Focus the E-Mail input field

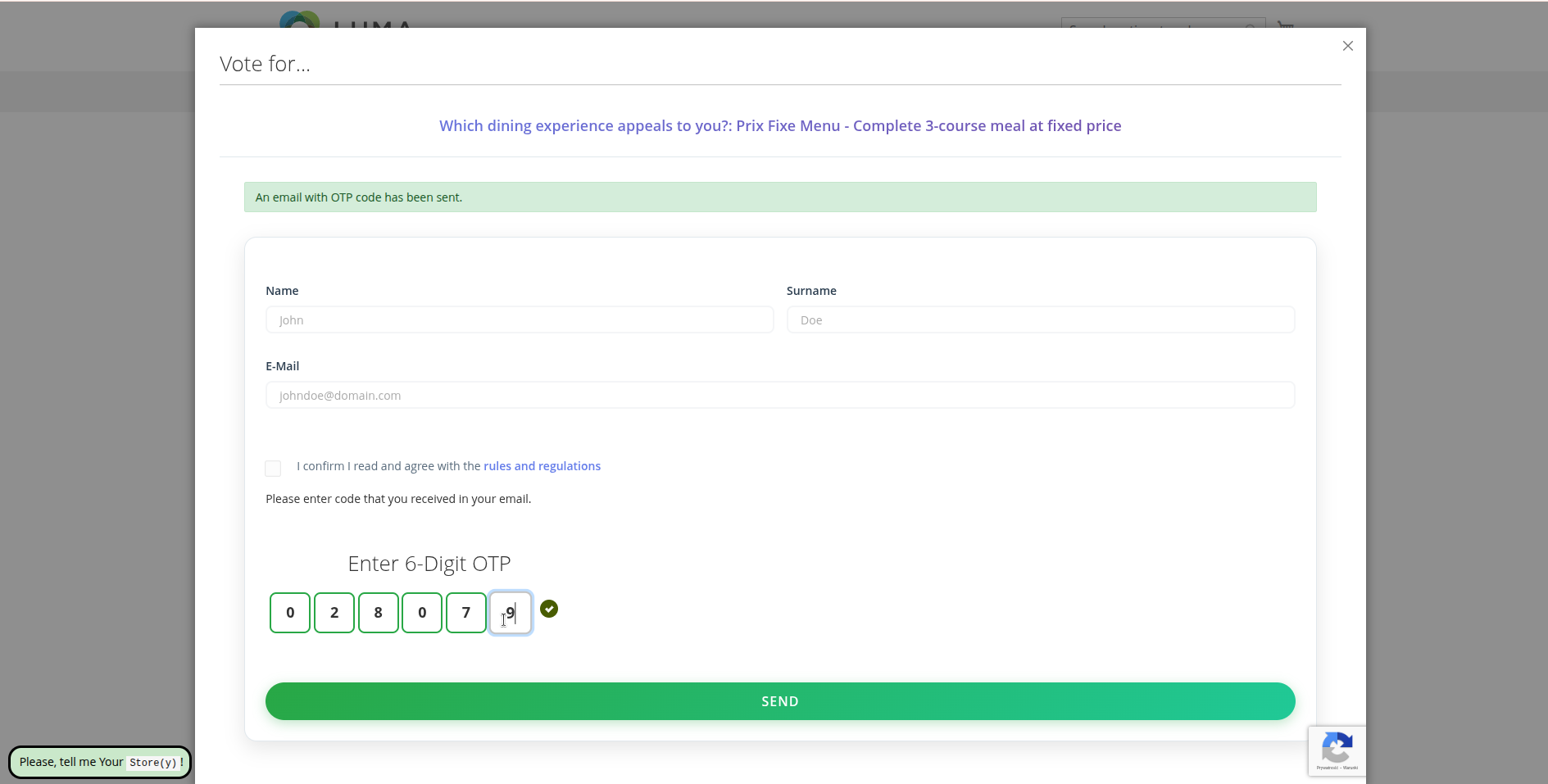(779, 395)
